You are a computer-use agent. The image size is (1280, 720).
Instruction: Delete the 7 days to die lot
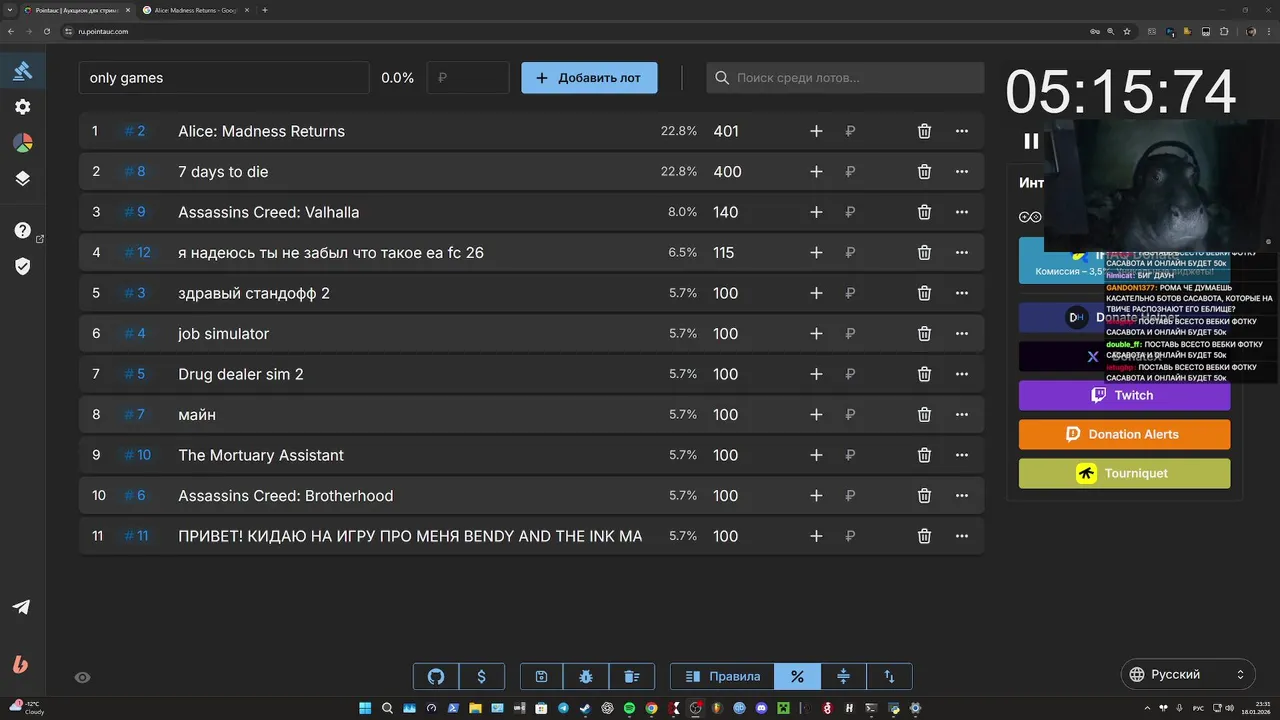[924, 172]
